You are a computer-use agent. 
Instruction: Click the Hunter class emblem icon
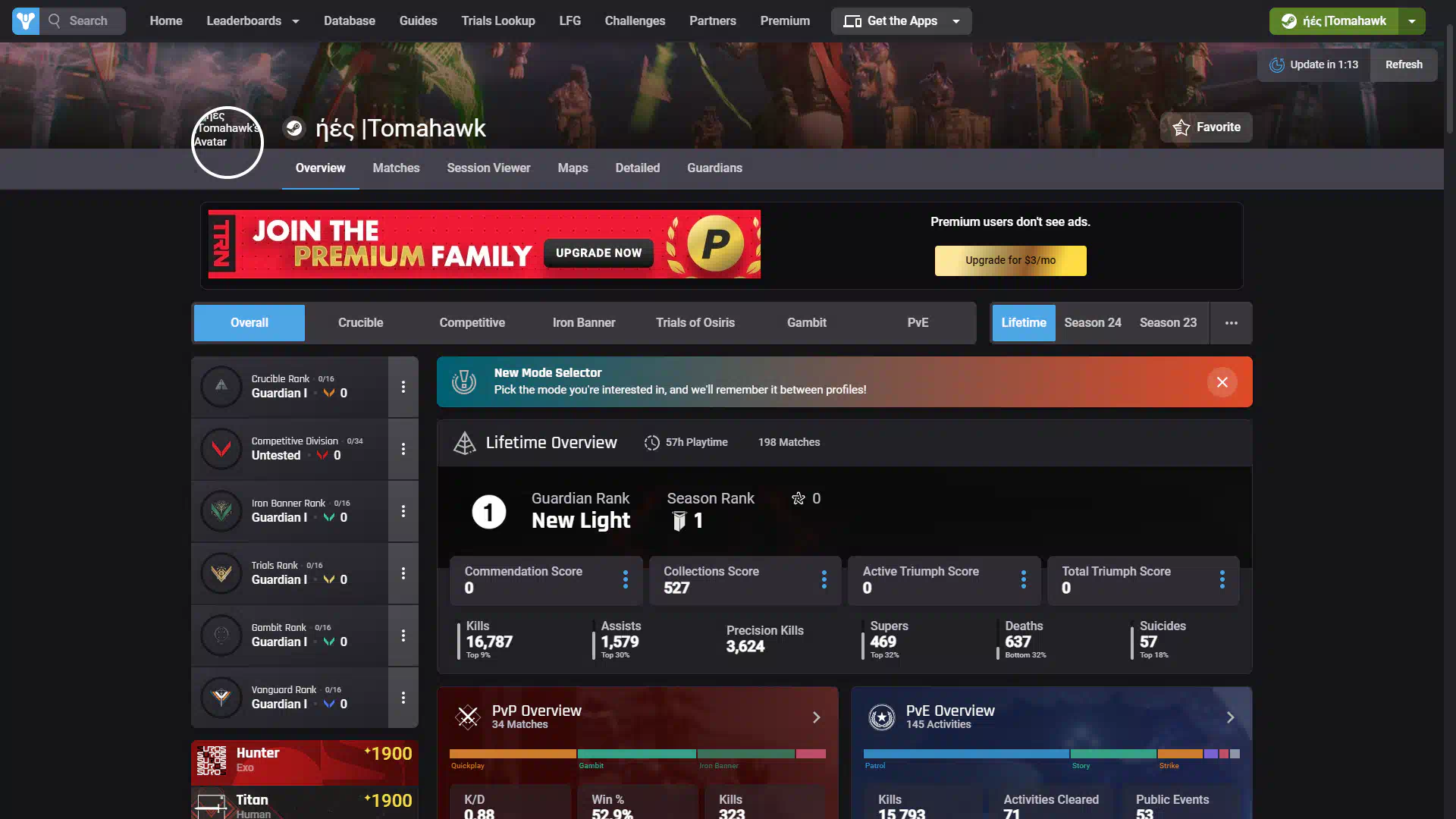tap(212, 761)
